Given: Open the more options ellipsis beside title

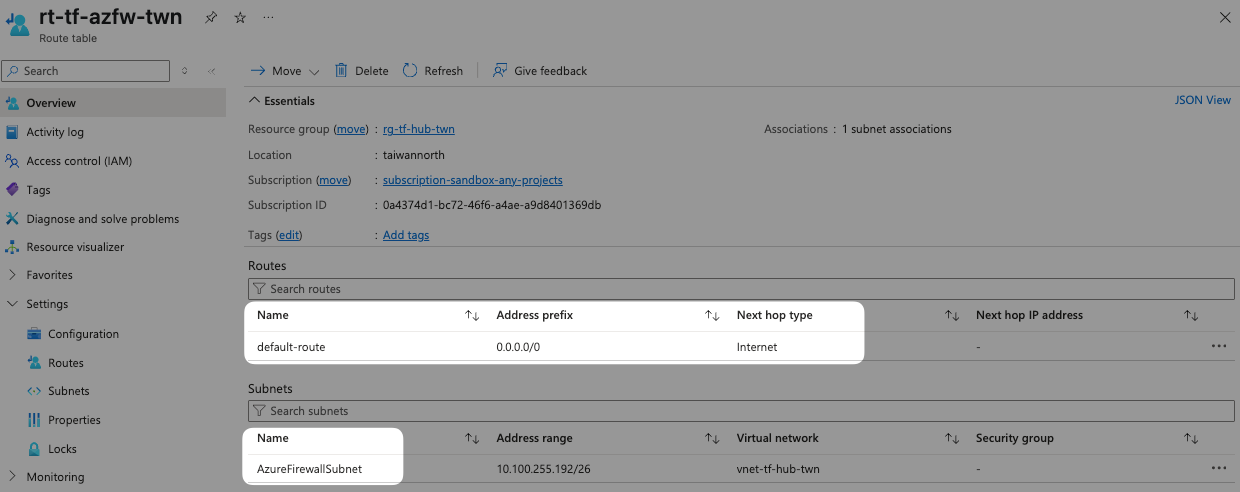Looking at the screenshot, I should pos(268,18).
